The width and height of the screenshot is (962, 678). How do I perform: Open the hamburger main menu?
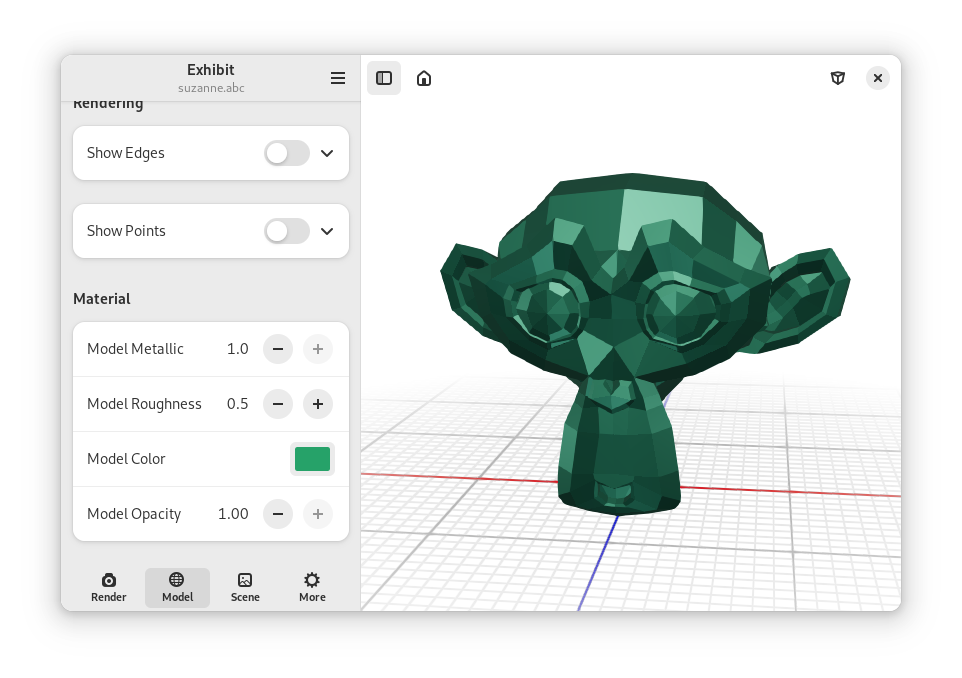(337, 78)
